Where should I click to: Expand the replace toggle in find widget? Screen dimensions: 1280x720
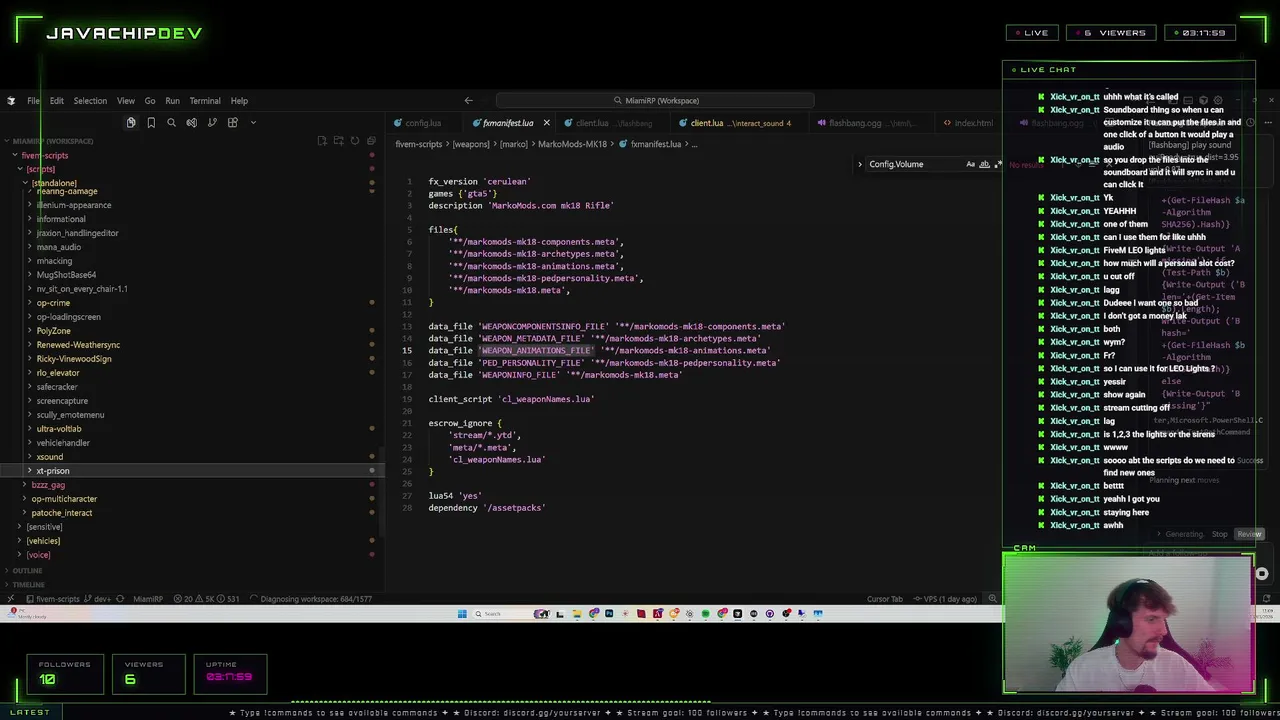click(860, 164)
